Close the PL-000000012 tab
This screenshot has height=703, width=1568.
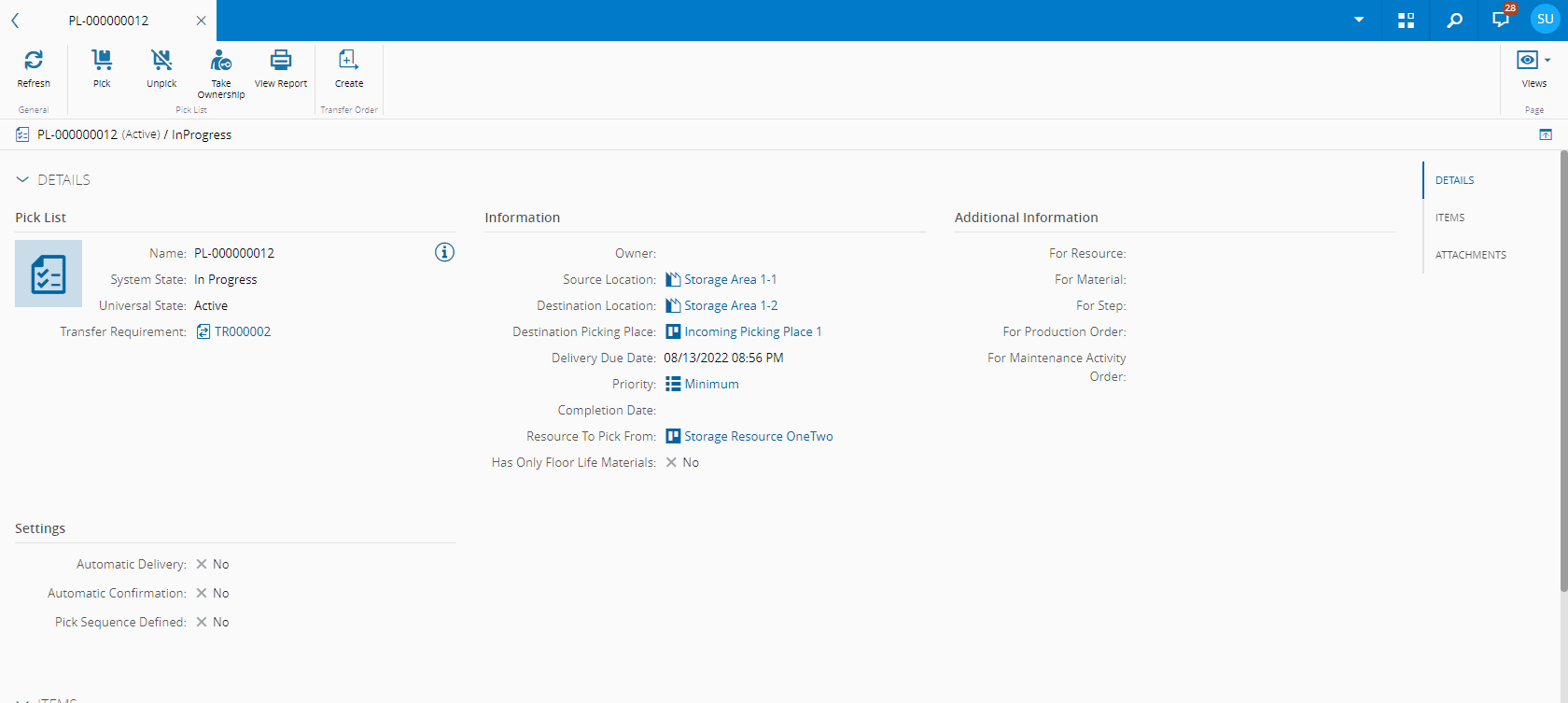201,21
